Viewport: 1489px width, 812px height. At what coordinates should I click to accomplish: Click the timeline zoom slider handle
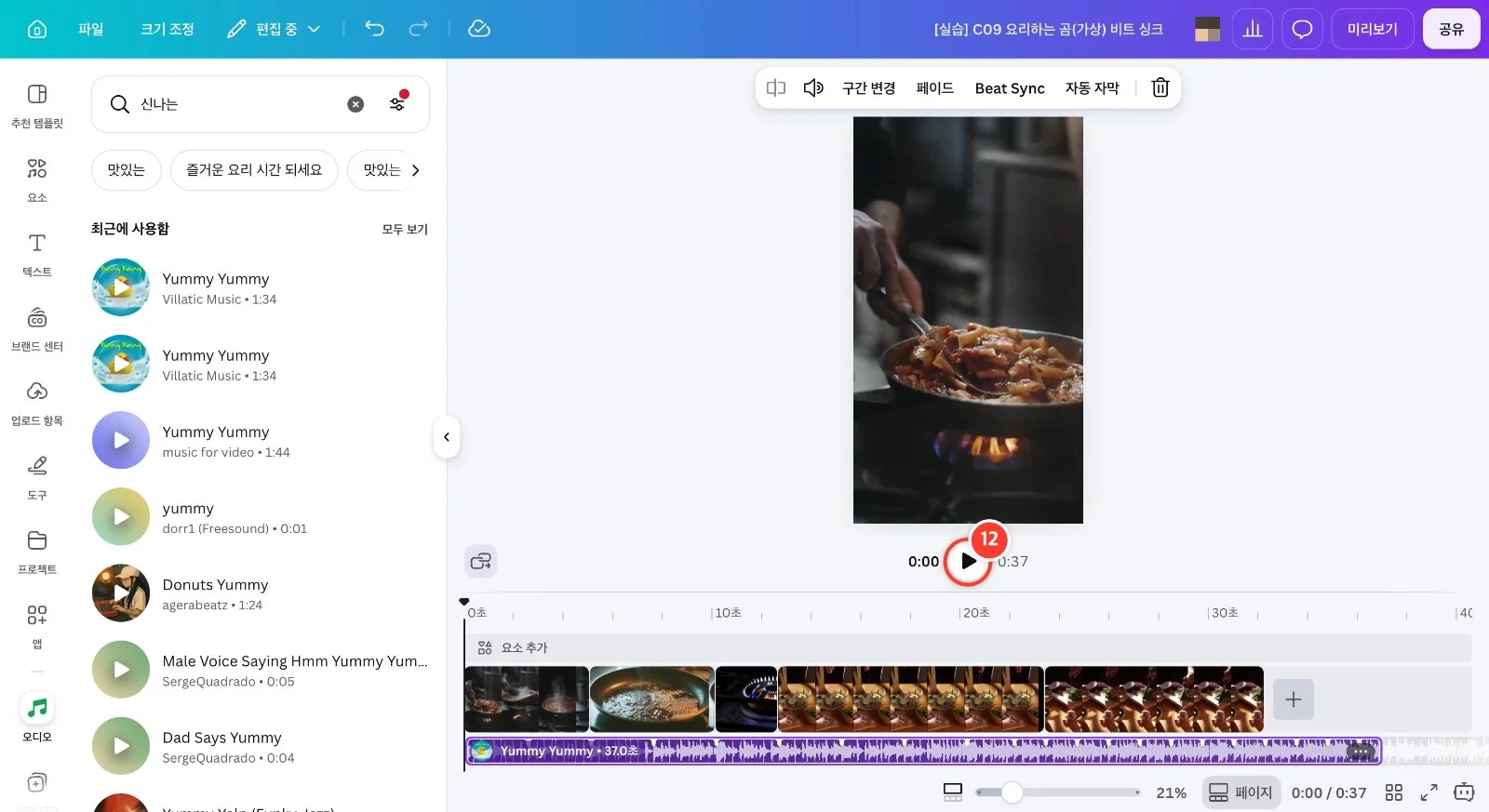point(1012,792)
